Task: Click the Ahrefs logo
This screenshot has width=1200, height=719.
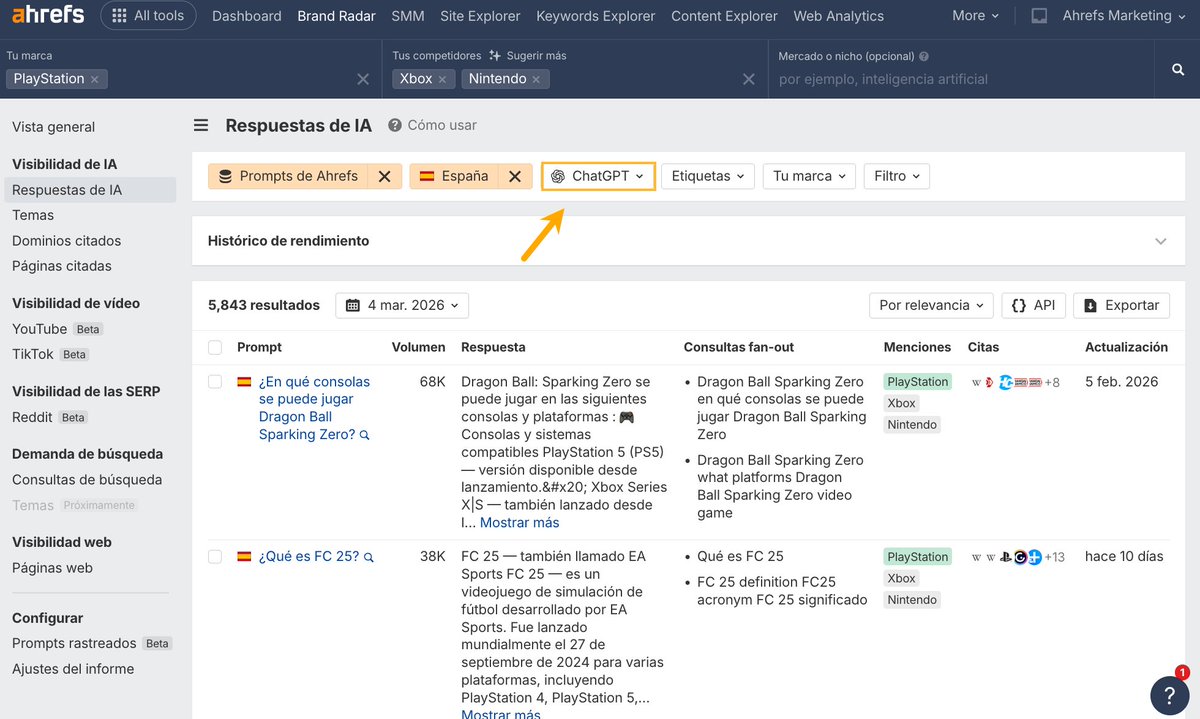Action: point(48,15)
